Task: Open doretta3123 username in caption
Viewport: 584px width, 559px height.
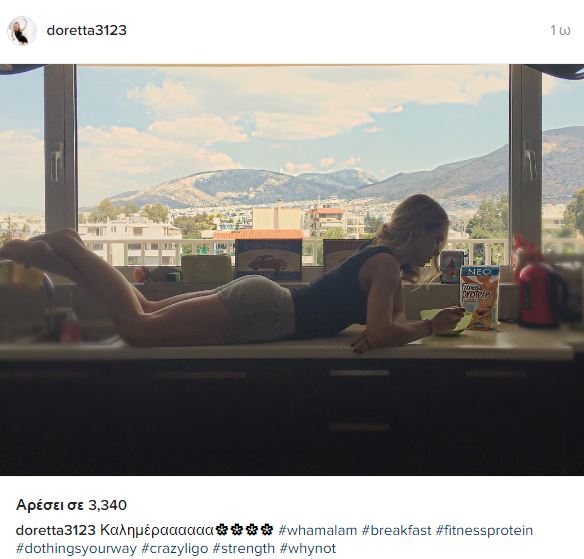Action: pyautogui.click(x=56, y=530)
